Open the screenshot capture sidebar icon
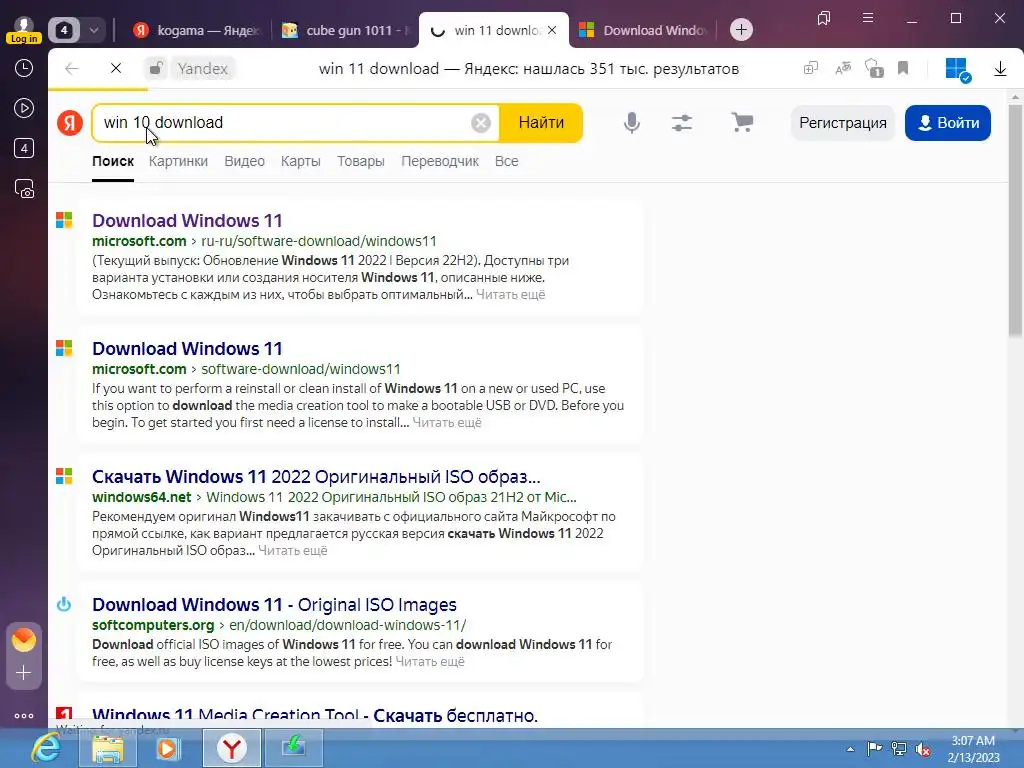This screenshot has width=1024, height=768. [24, 189]
